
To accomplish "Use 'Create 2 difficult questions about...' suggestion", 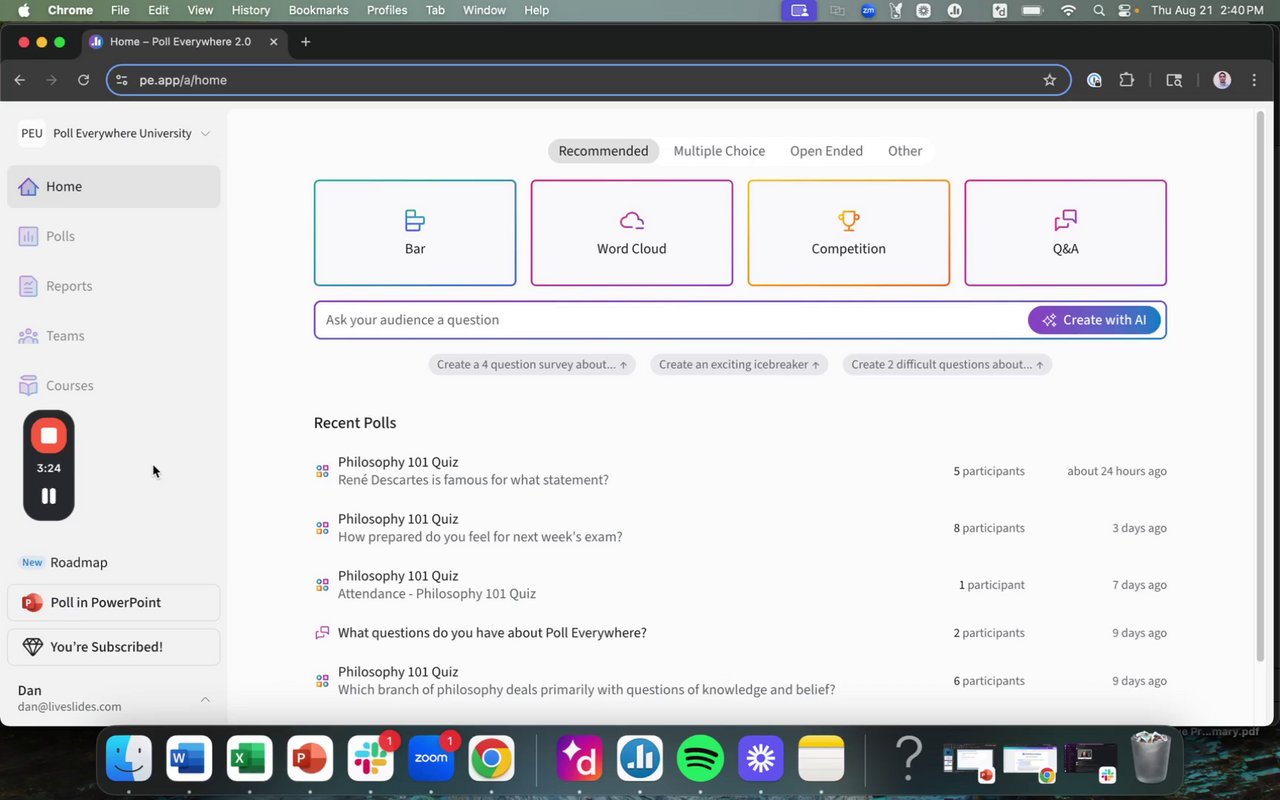I will coord(947,365).
